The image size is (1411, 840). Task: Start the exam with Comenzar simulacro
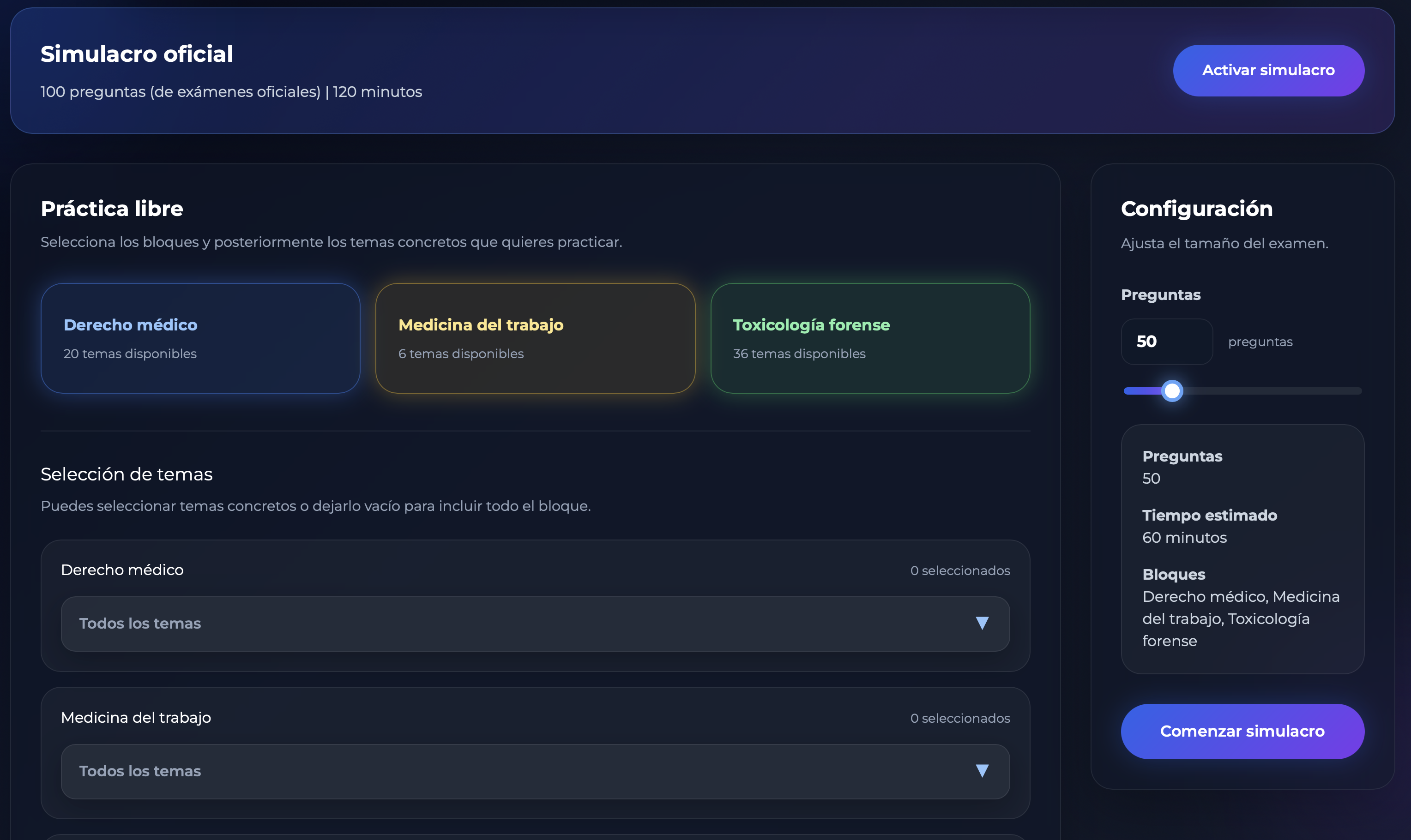coord(1242,731)
